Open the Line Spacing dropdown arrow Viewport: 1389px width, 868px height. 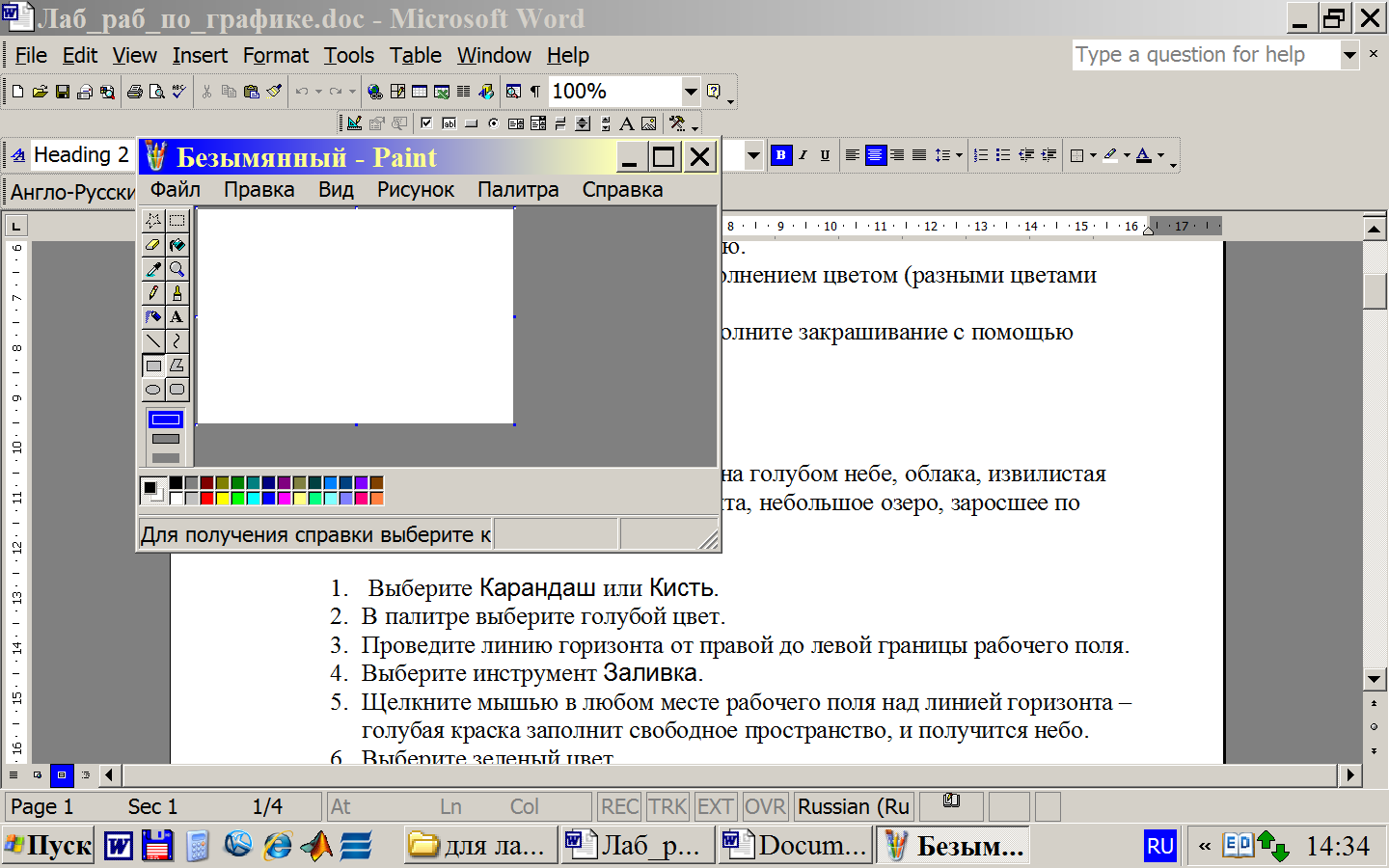[x=959, y=155]
